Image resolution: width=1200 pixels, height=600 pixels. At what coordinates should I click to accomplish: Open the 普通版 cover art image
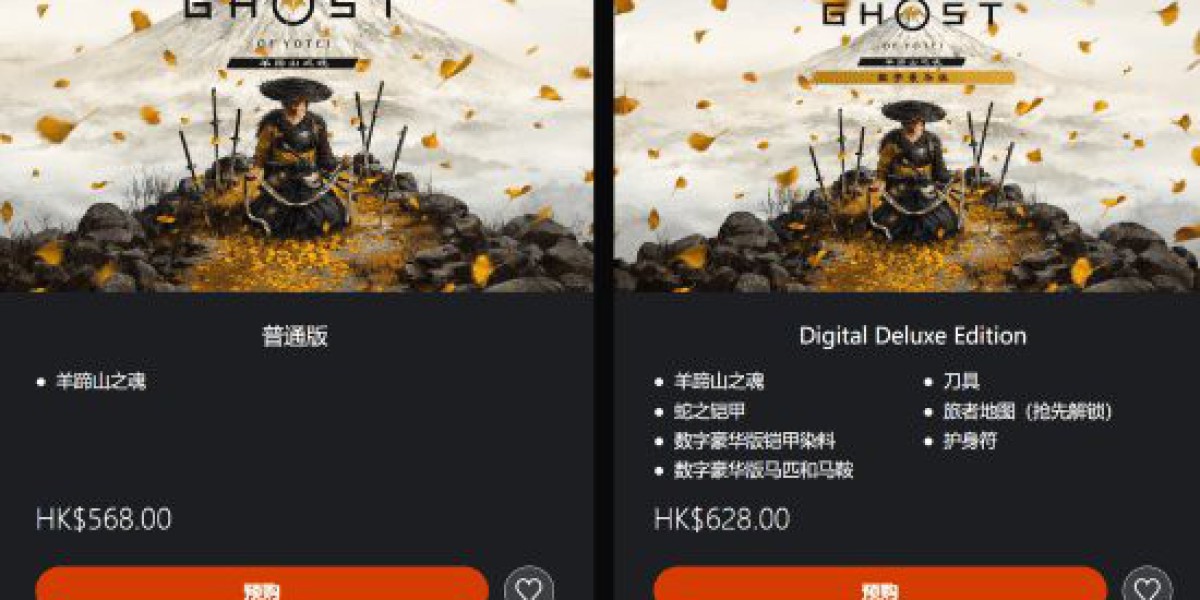pos(296,146)
